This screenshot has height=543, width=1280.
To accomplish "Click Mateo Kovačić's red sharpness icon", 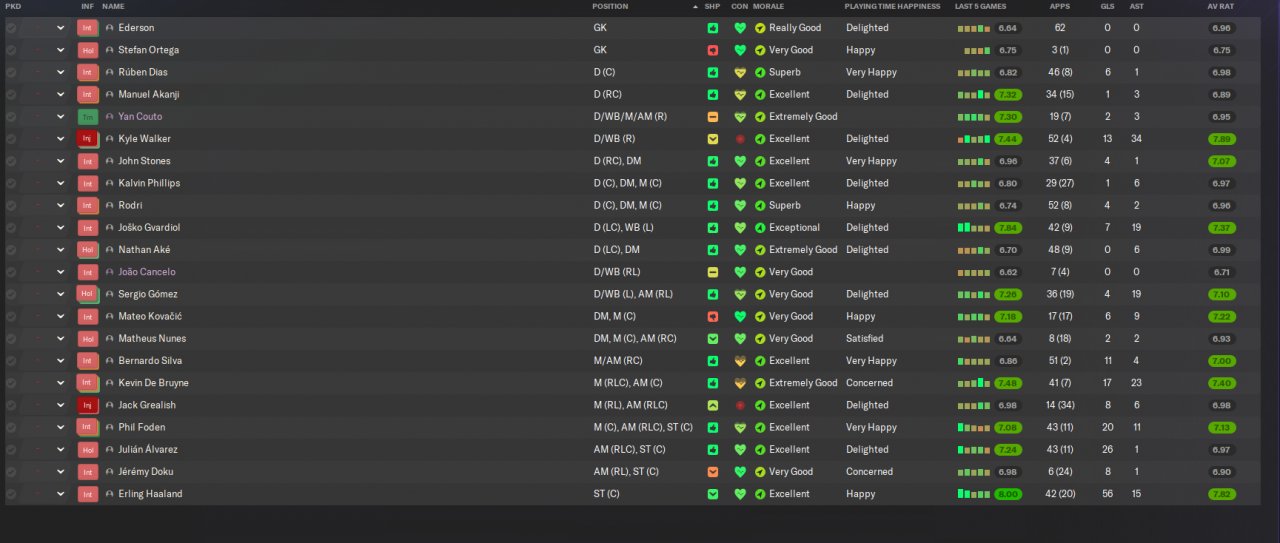I will click(712, 316).
